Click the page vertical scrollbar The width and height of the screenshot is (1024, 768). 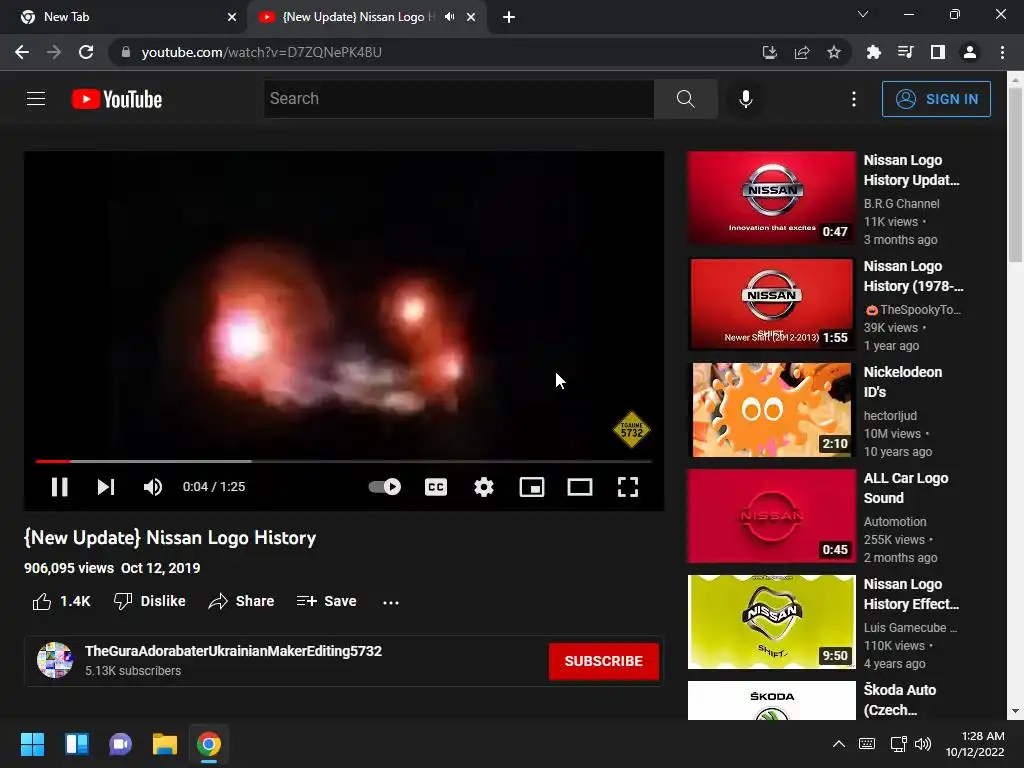[x=1015, y=174]
